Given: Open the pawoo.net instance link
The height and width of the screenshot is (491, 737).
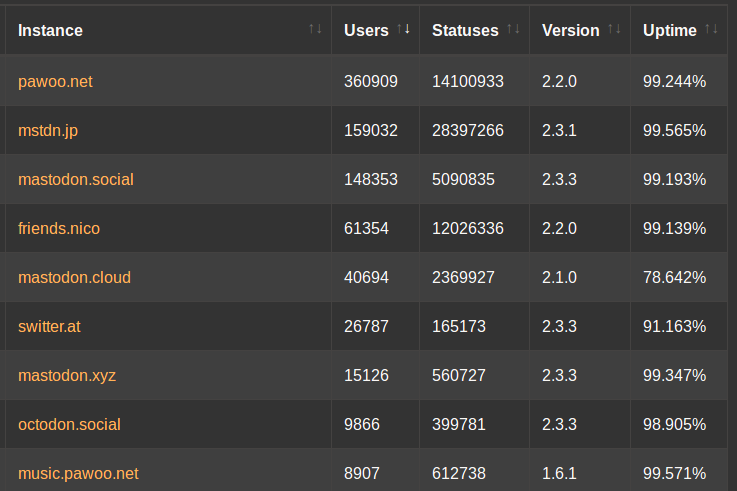Looking at the screenshot, I should click(x=55, y=82).
